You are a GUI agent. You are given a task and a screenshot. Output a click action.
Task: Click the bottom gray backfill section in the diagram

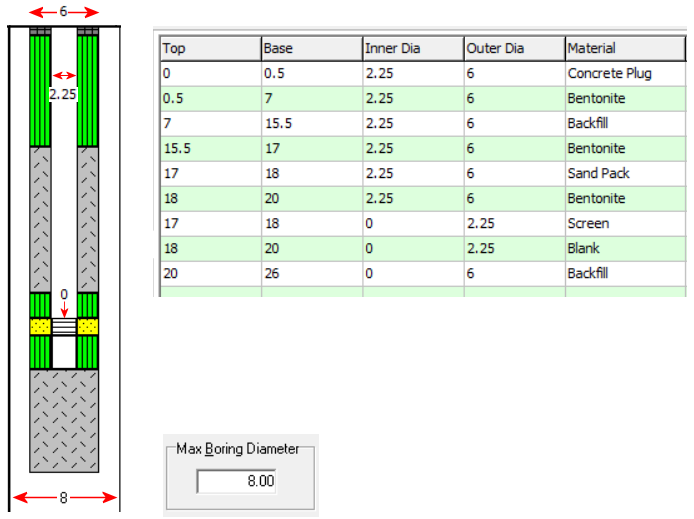(64, 420)
